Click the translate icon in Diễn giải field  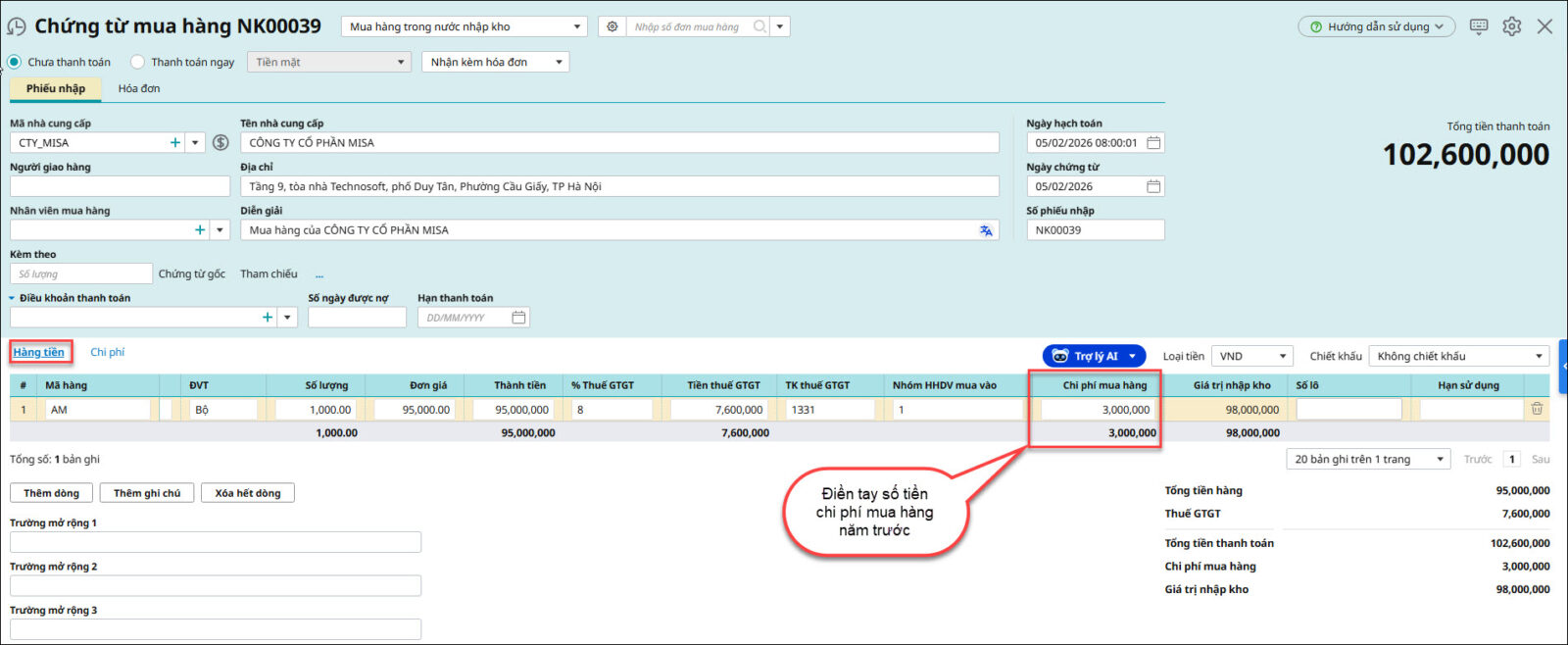pos(985,230)
